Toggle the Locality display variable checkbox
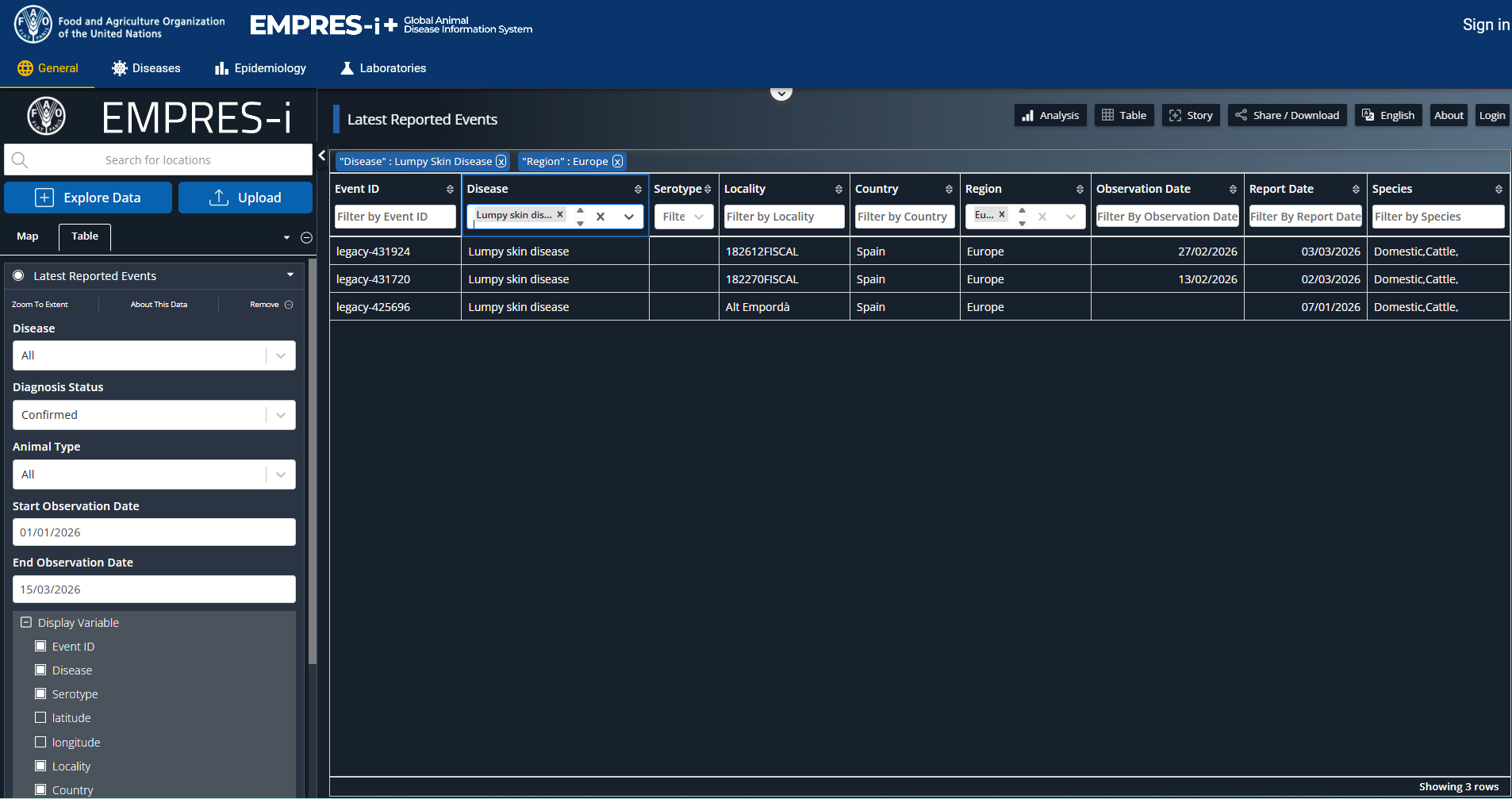The height and width of the screenshot is (799, 1512). click(40, 766)
